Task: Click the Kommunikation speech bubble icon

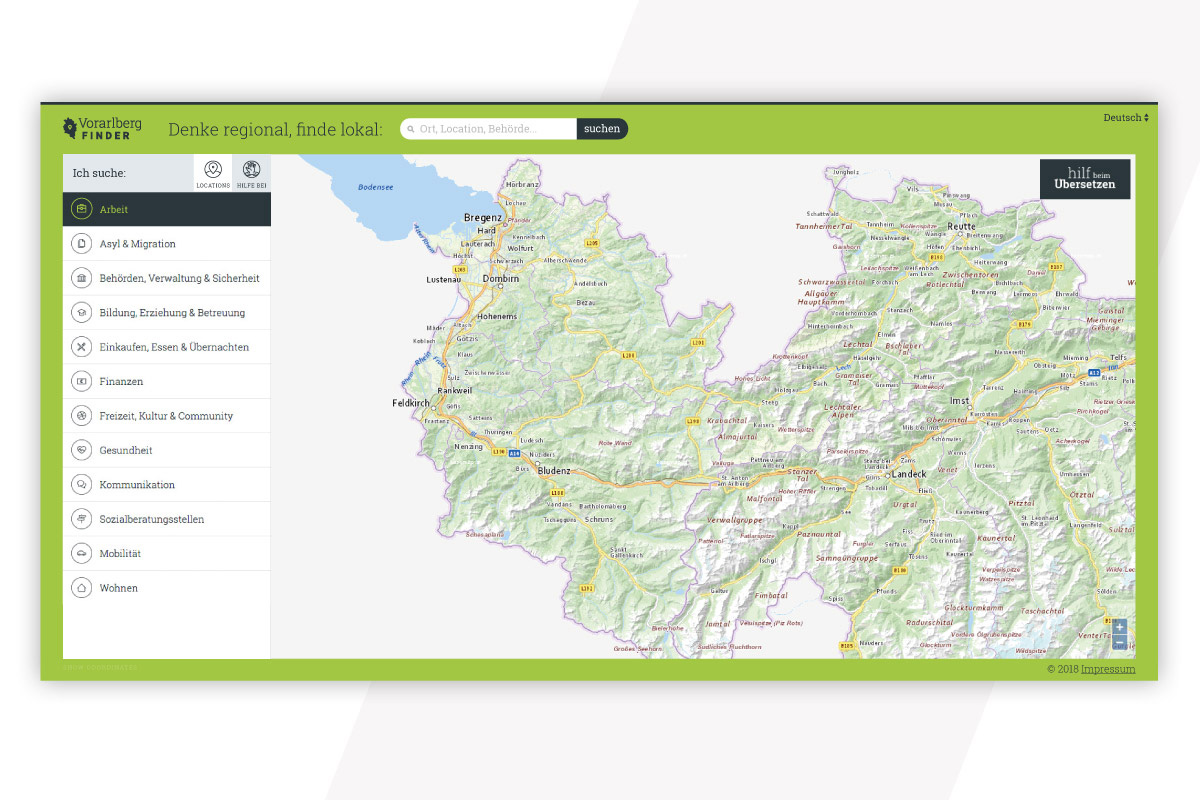Action: (x=84, y=484)
